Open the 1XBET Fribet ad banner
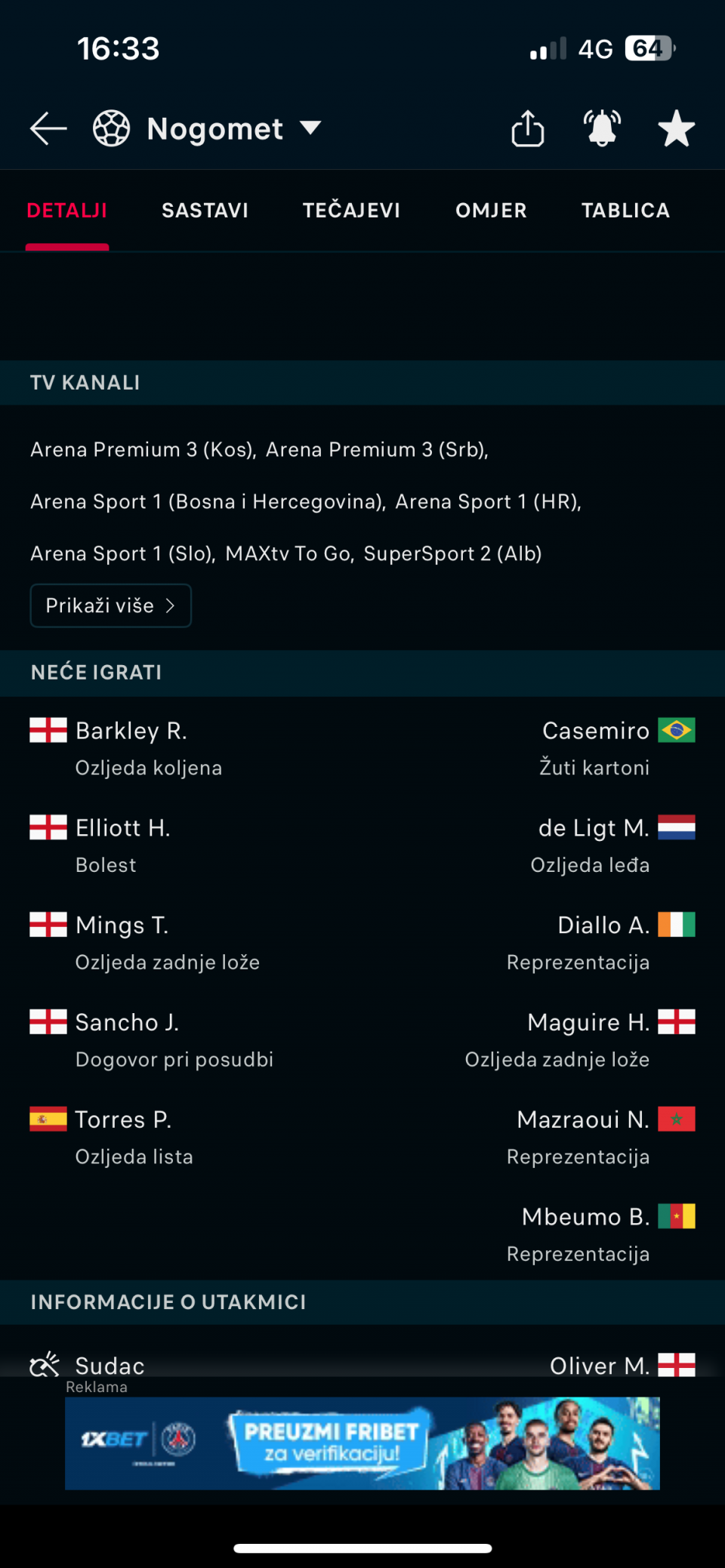725x1568 pixels. click(362, 1443)
